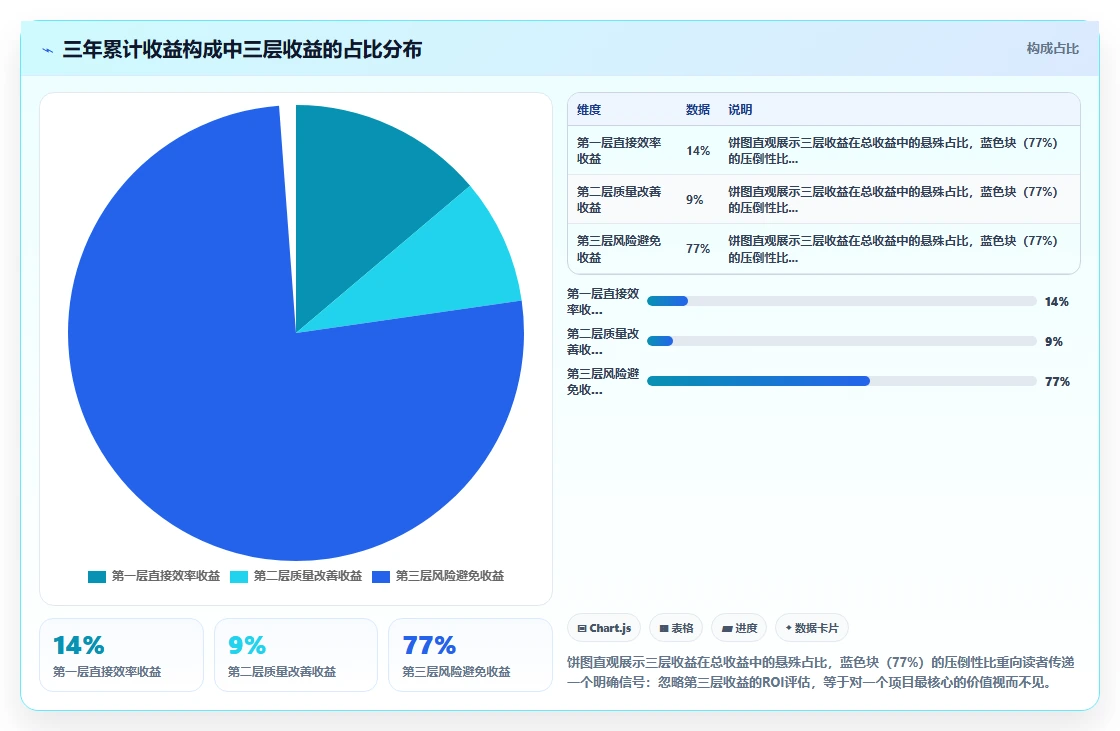Viewport: 1120px width, 731px height.
Task: Select the 14% 第一层直接效率收益 stat card
Action: [121, 655]
